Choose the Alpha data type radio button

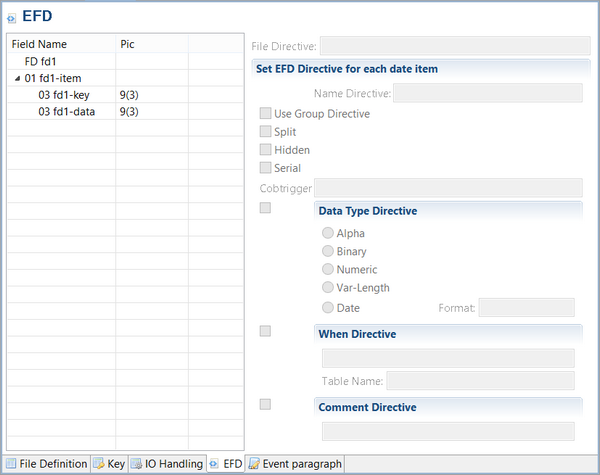tap(327, 233)
